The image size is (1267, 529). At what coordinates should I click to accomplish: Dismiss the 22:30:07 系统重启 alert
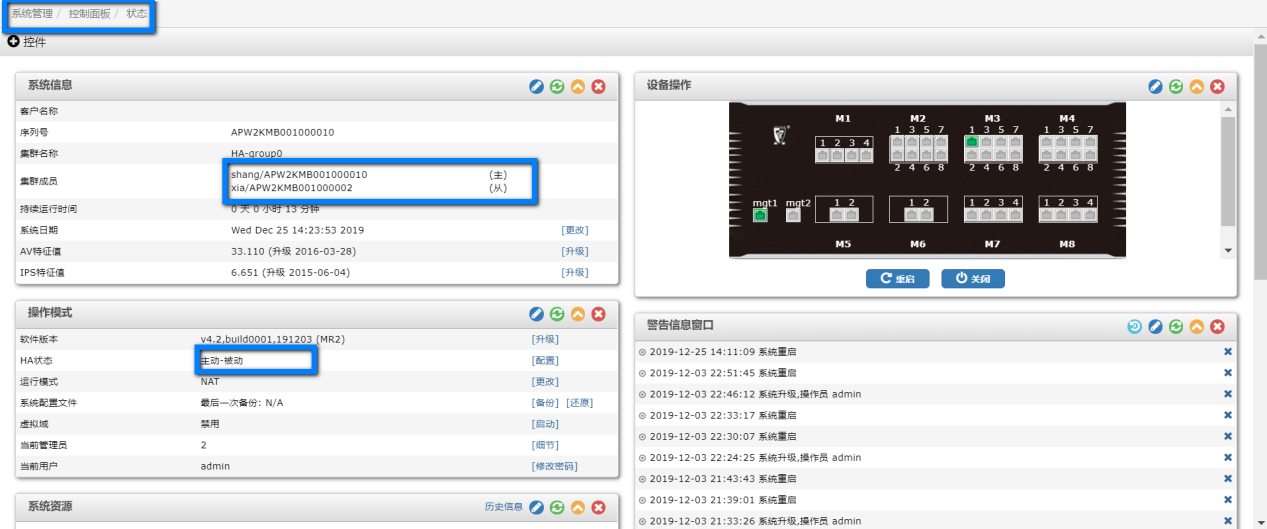click(1228, 436)
